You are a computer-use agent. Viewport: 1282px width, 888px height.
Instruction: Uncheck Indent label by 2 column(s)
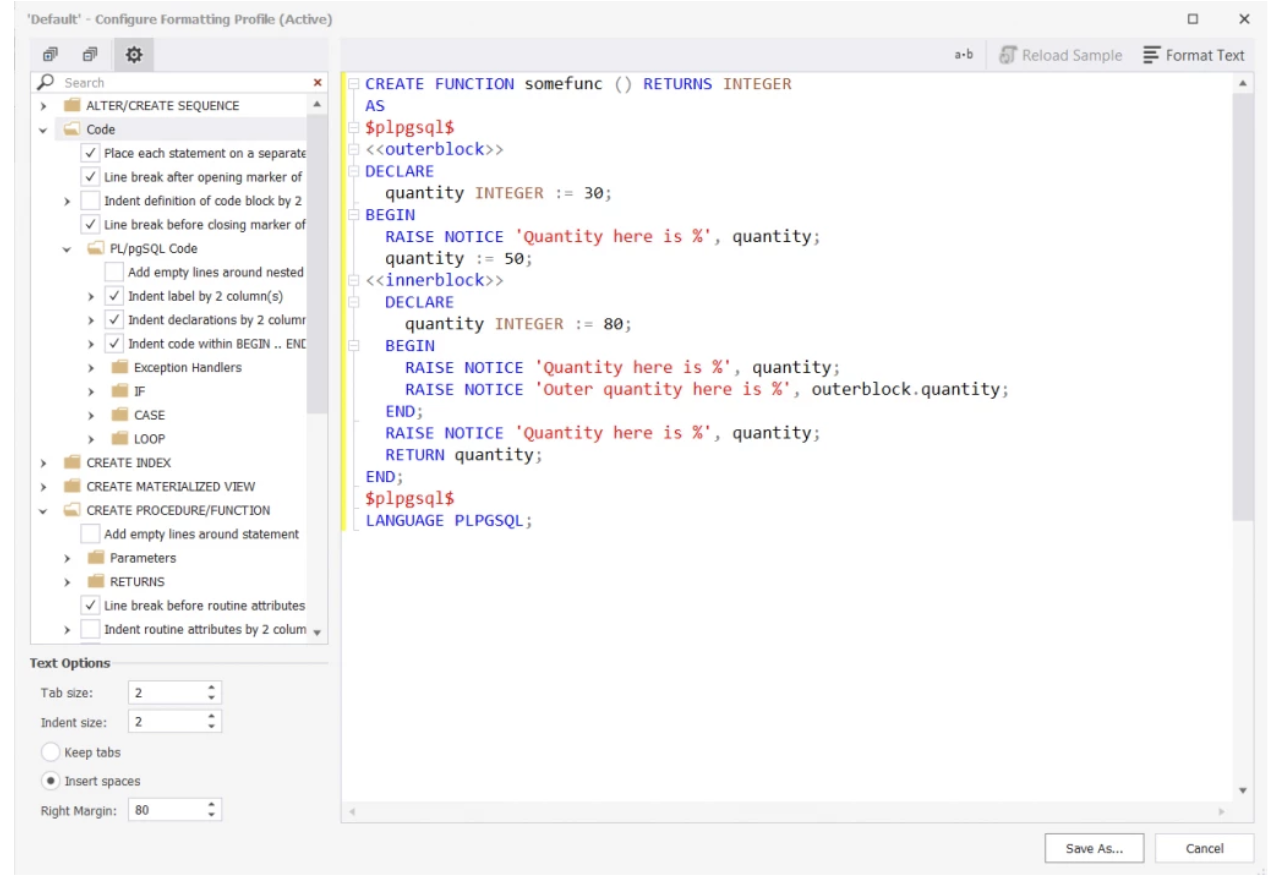(x=114, y=296)
